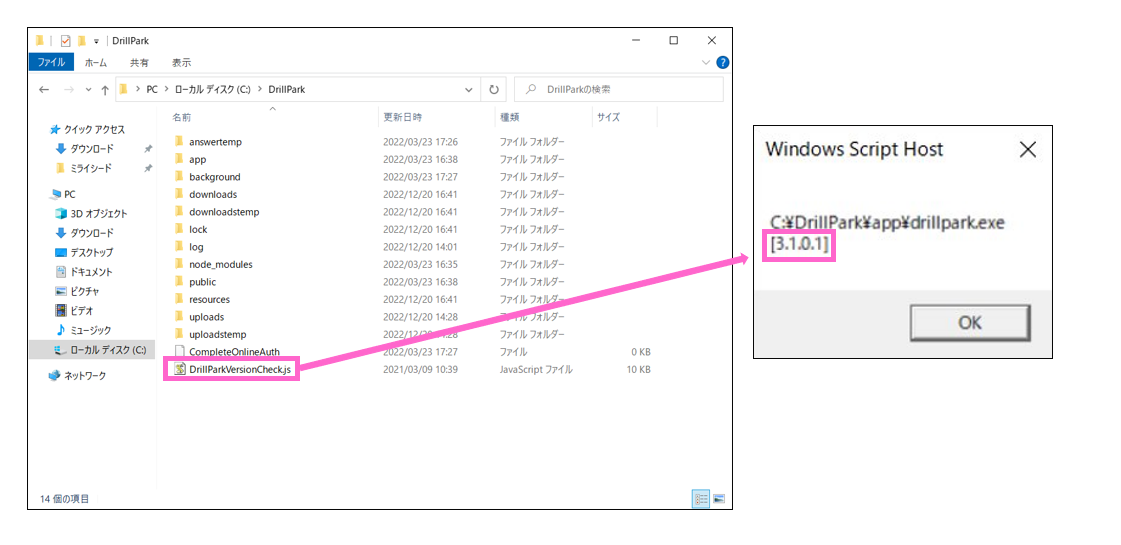
Task: Switch to details view in status bar
Action: click(701, 498)
